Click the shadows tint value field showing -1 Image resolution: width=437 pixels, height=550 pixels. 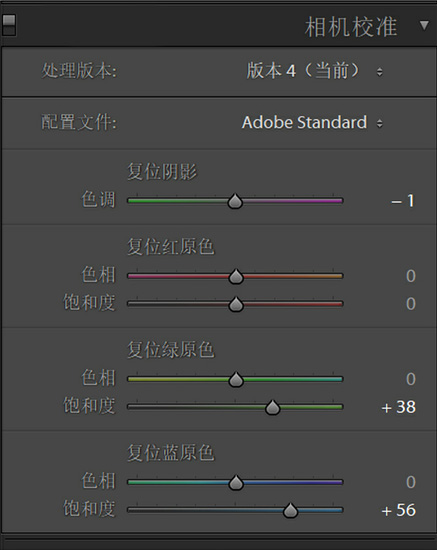(403, 201)
